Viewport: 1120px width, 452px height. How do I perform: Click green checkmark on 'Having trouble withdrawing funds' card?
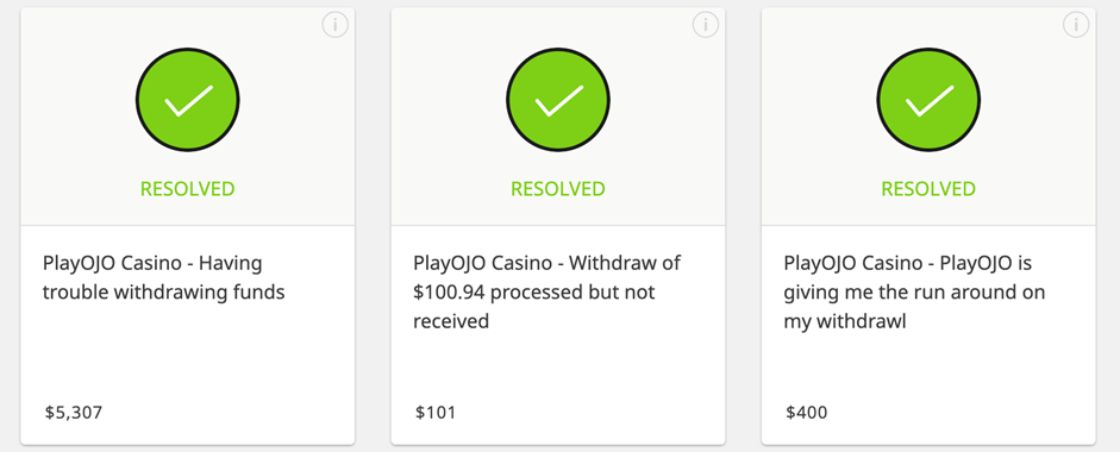[x=188, y=100]
